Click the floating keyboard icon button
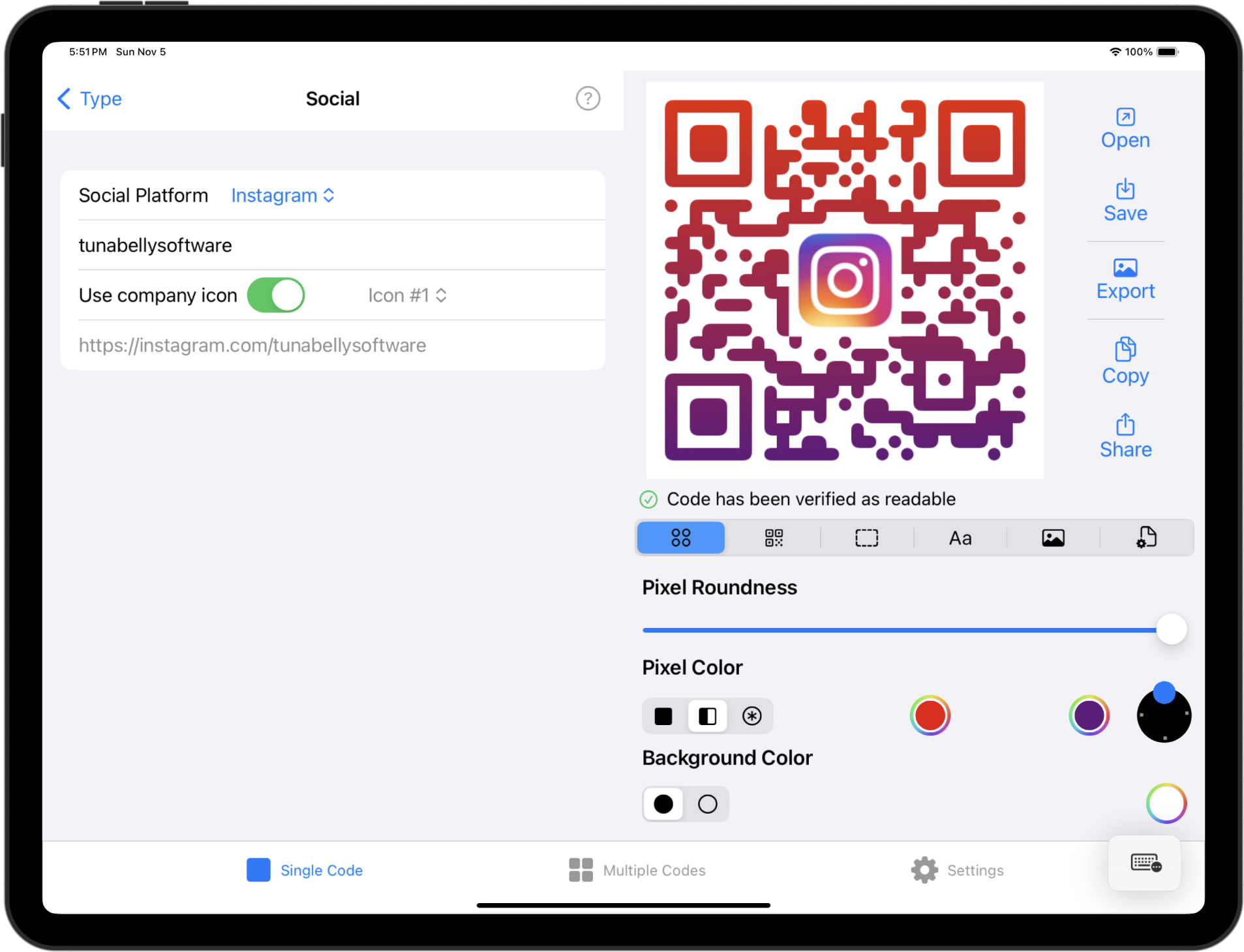Viewport: 1244px width, 952px height. click(x=1145, y=863)
